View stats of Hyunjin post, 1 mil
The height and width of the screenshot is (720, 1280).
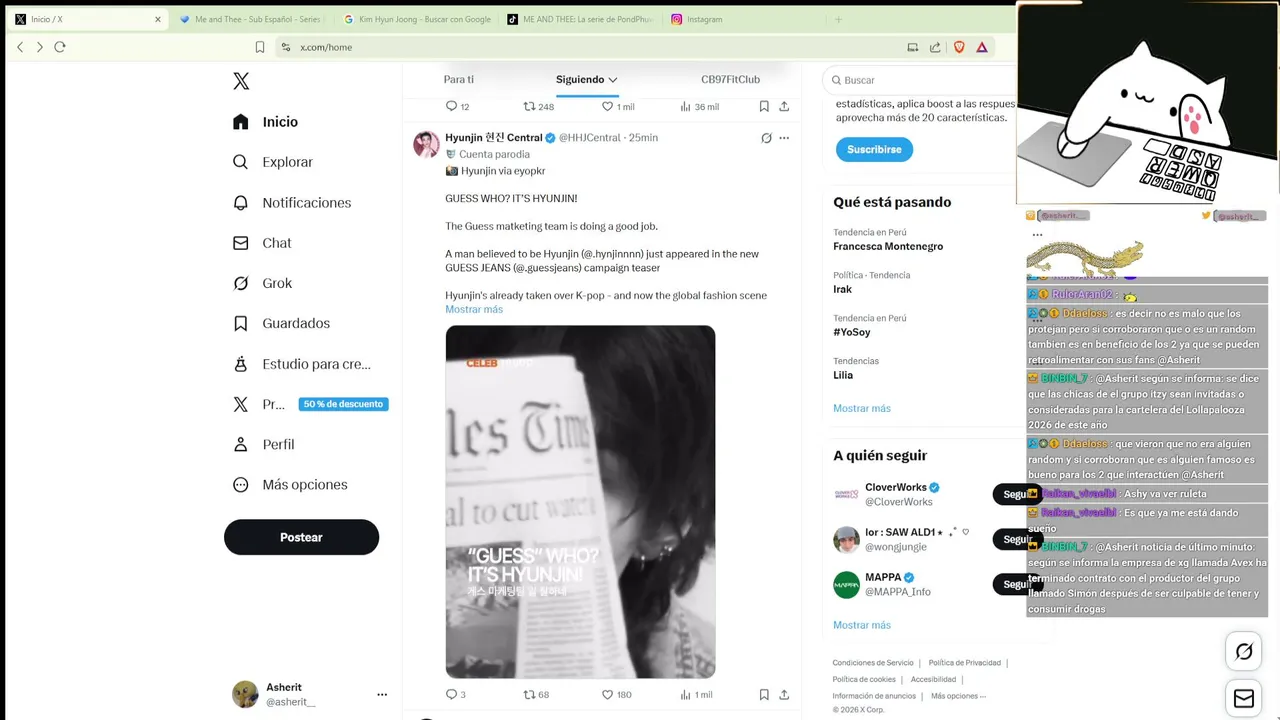click(x=696, y=694)
